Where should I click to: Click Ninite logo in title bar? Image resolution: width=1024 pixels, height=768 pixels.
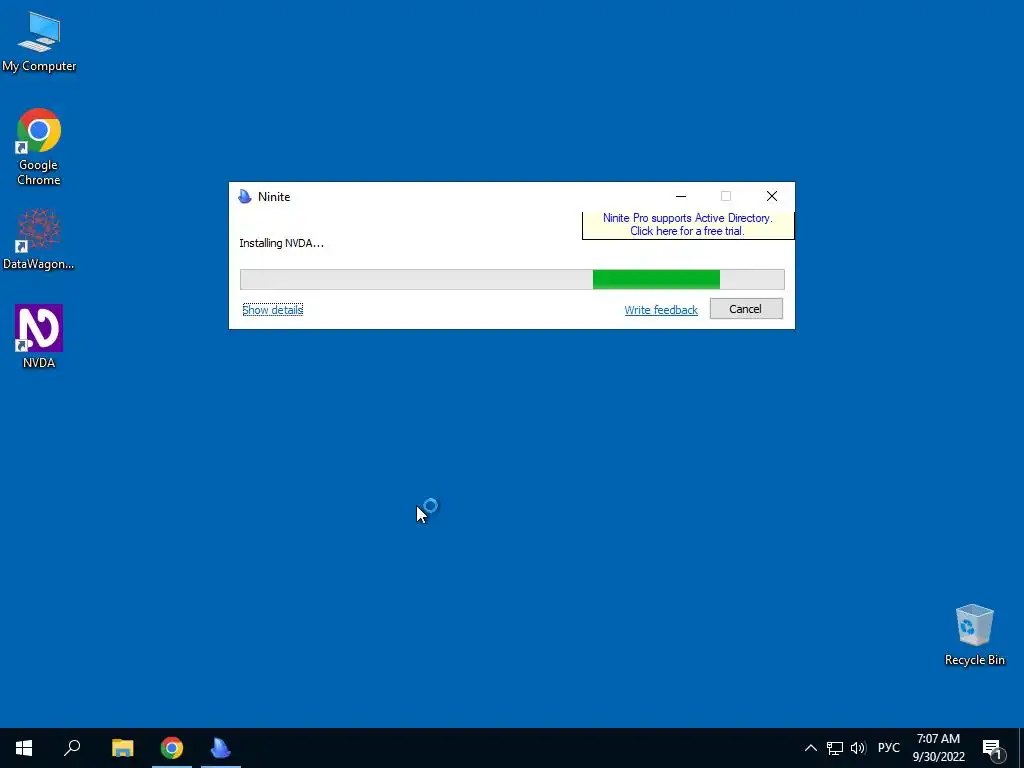(245, 197)
